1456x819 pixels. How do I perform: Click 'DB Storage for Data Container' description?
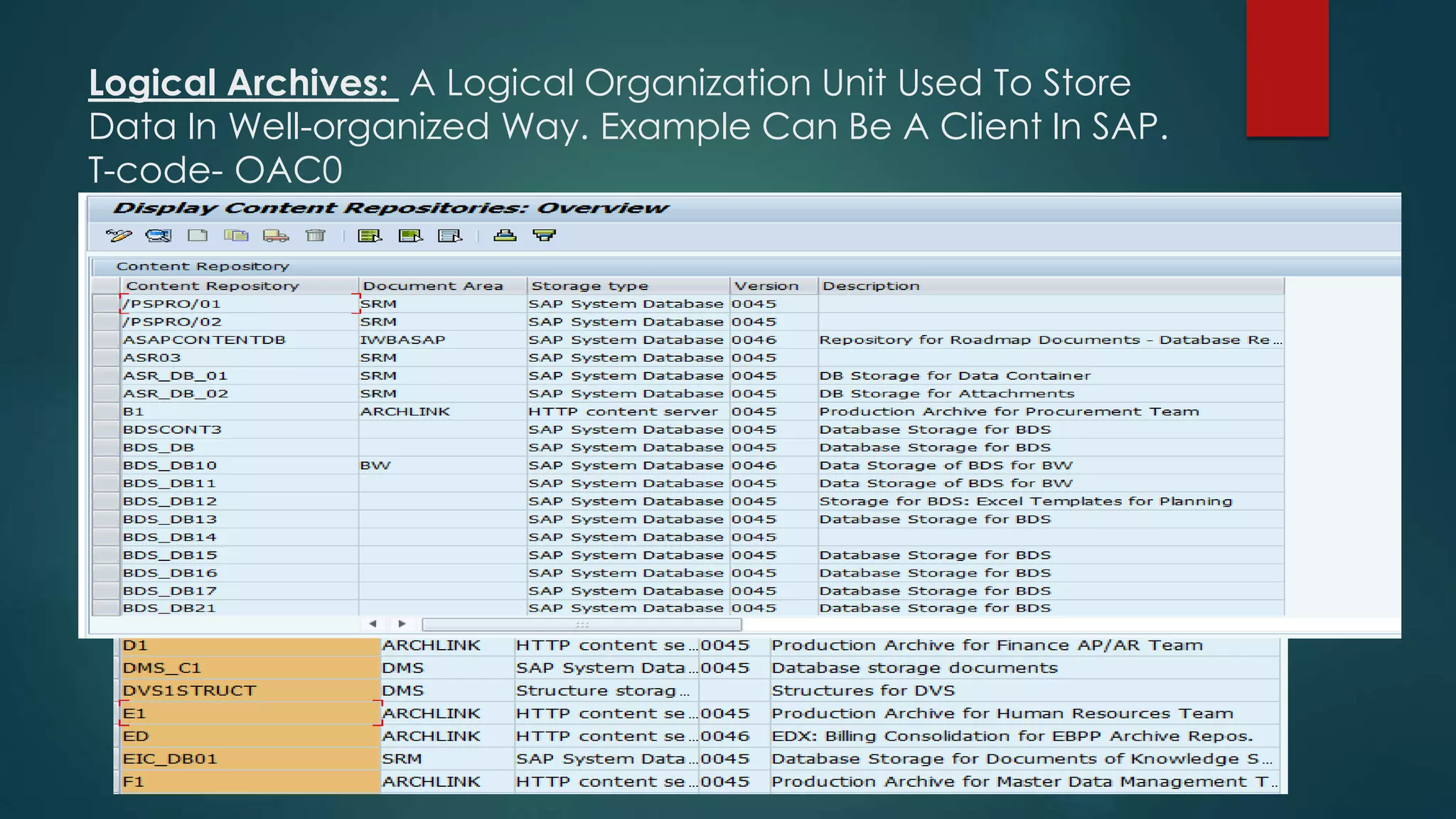click(x=955, y=375)
